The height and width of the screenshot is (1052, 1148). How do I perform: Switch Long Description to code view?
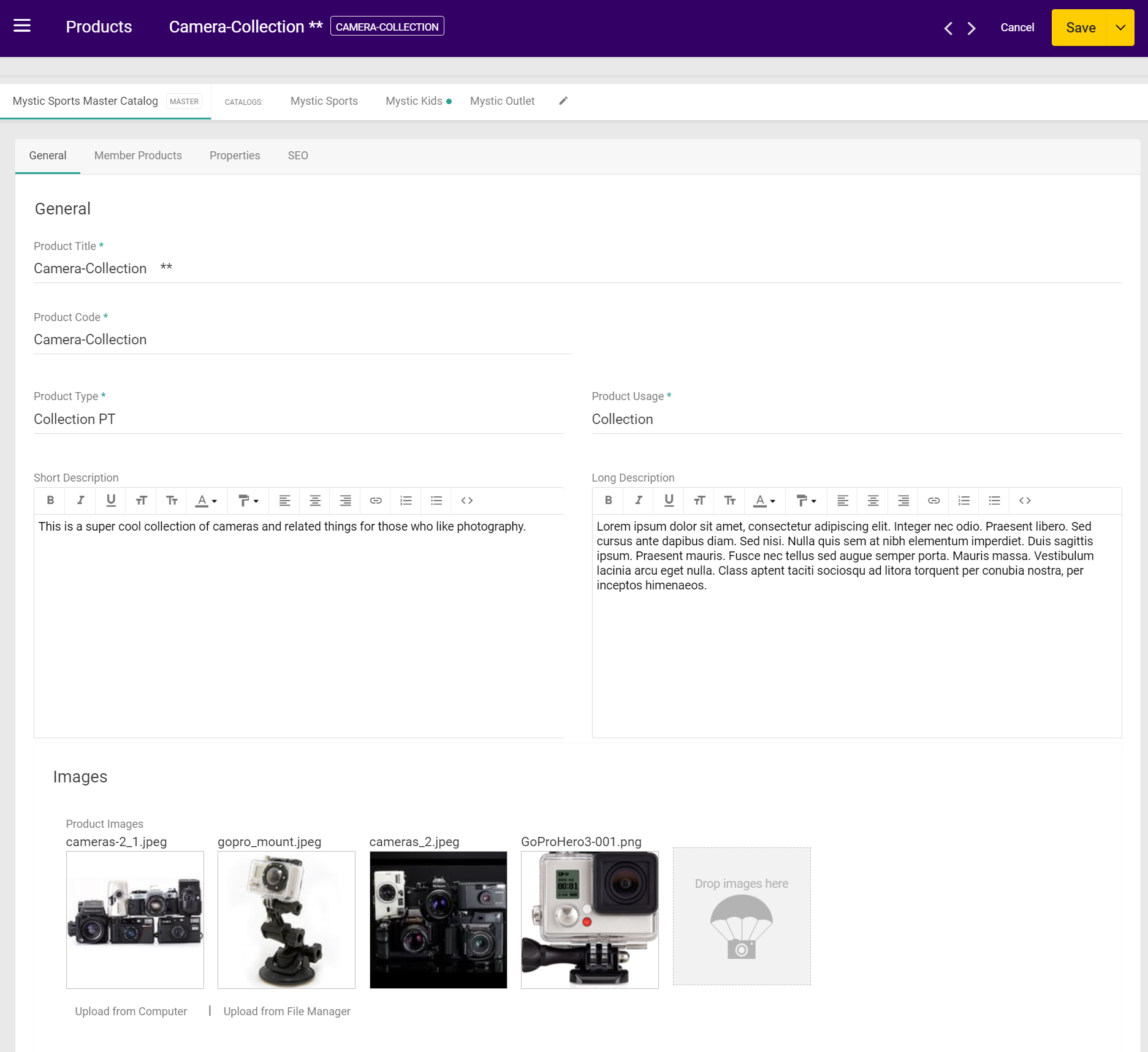1024,501
